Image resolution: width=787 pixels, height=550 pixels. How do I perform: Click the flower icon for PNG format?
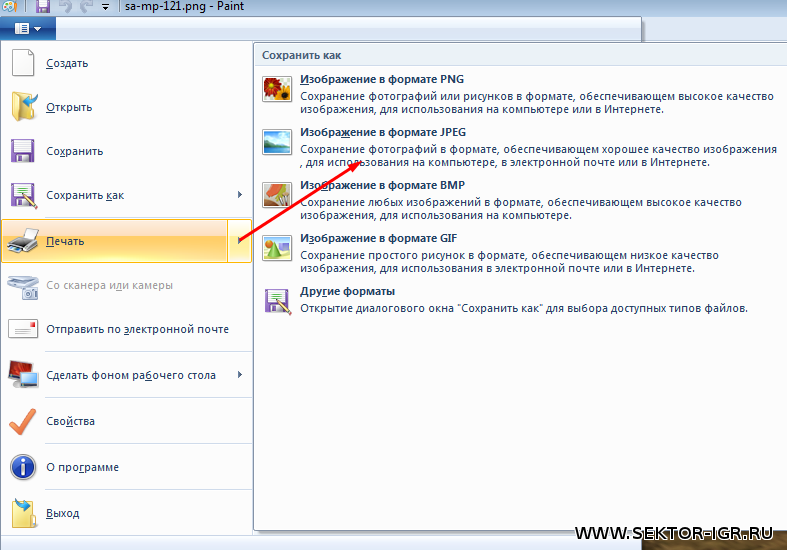click(277, 89)
